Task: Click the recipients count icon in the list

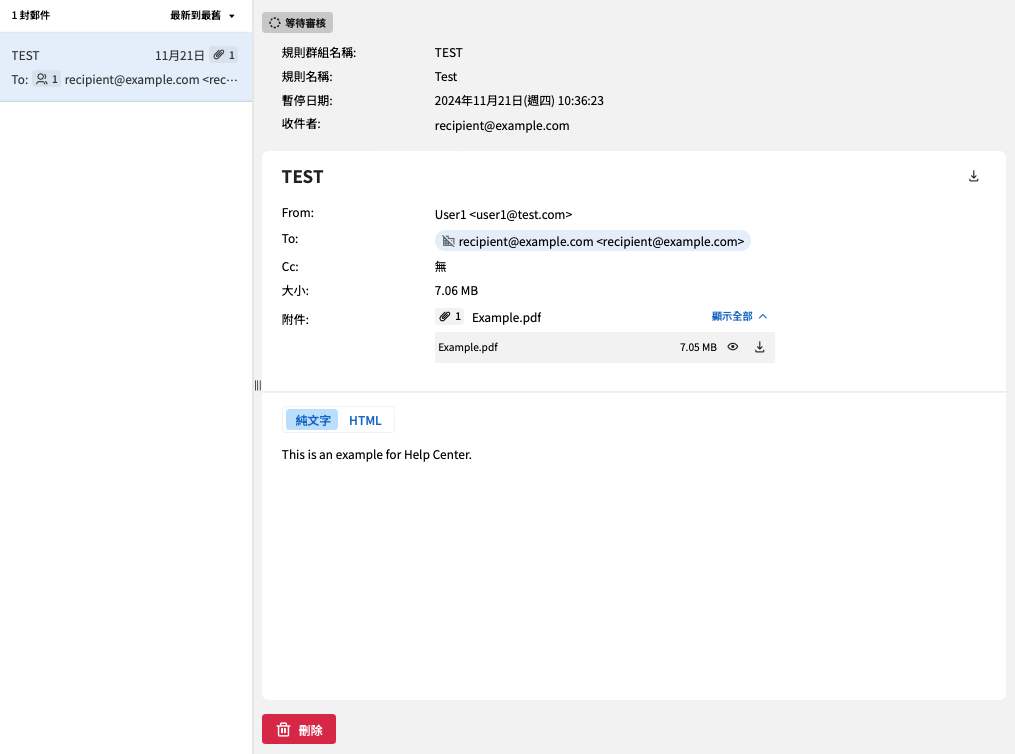Action: click(46, 79)
